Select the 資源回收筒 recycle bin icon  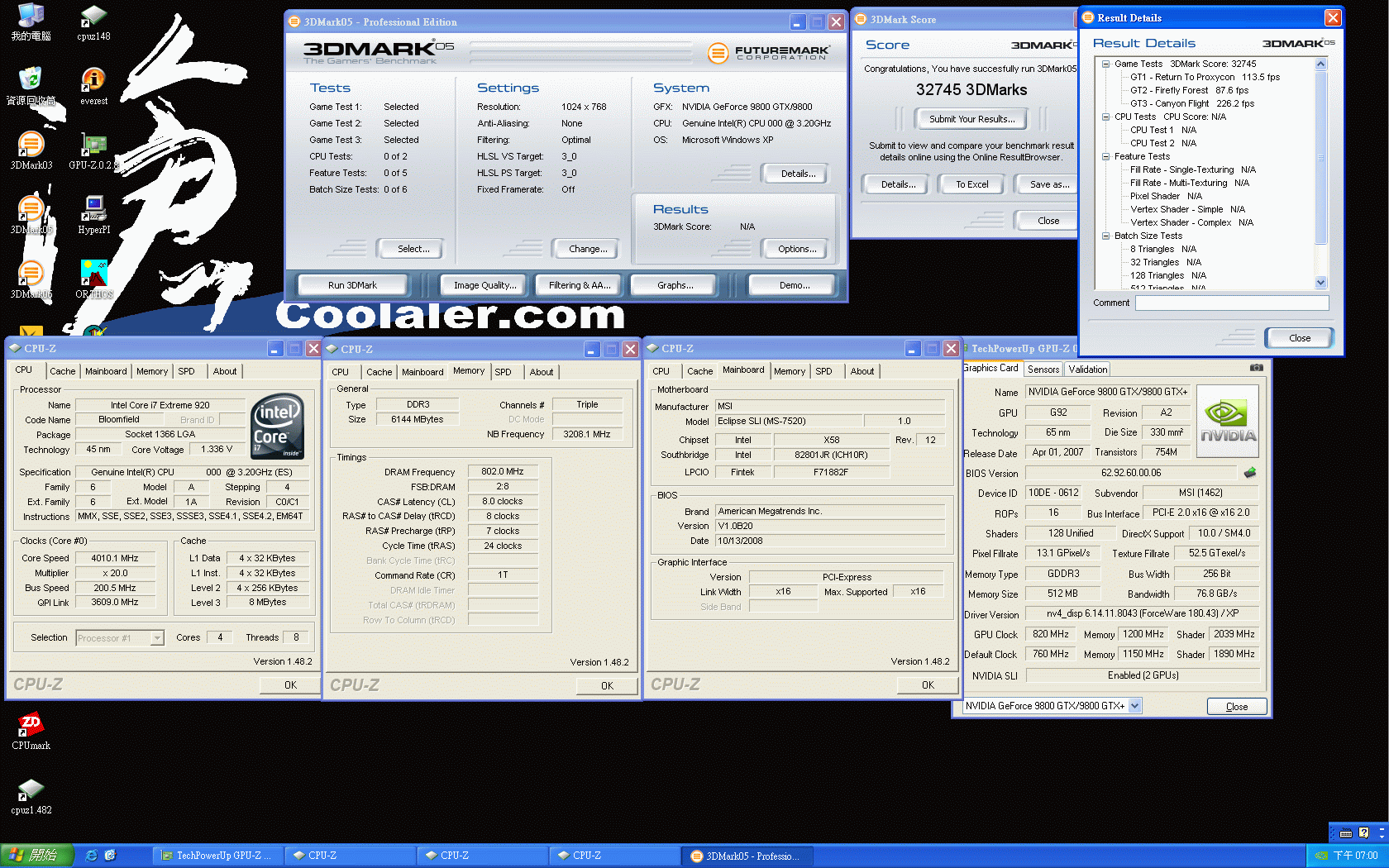pos(31,86)
